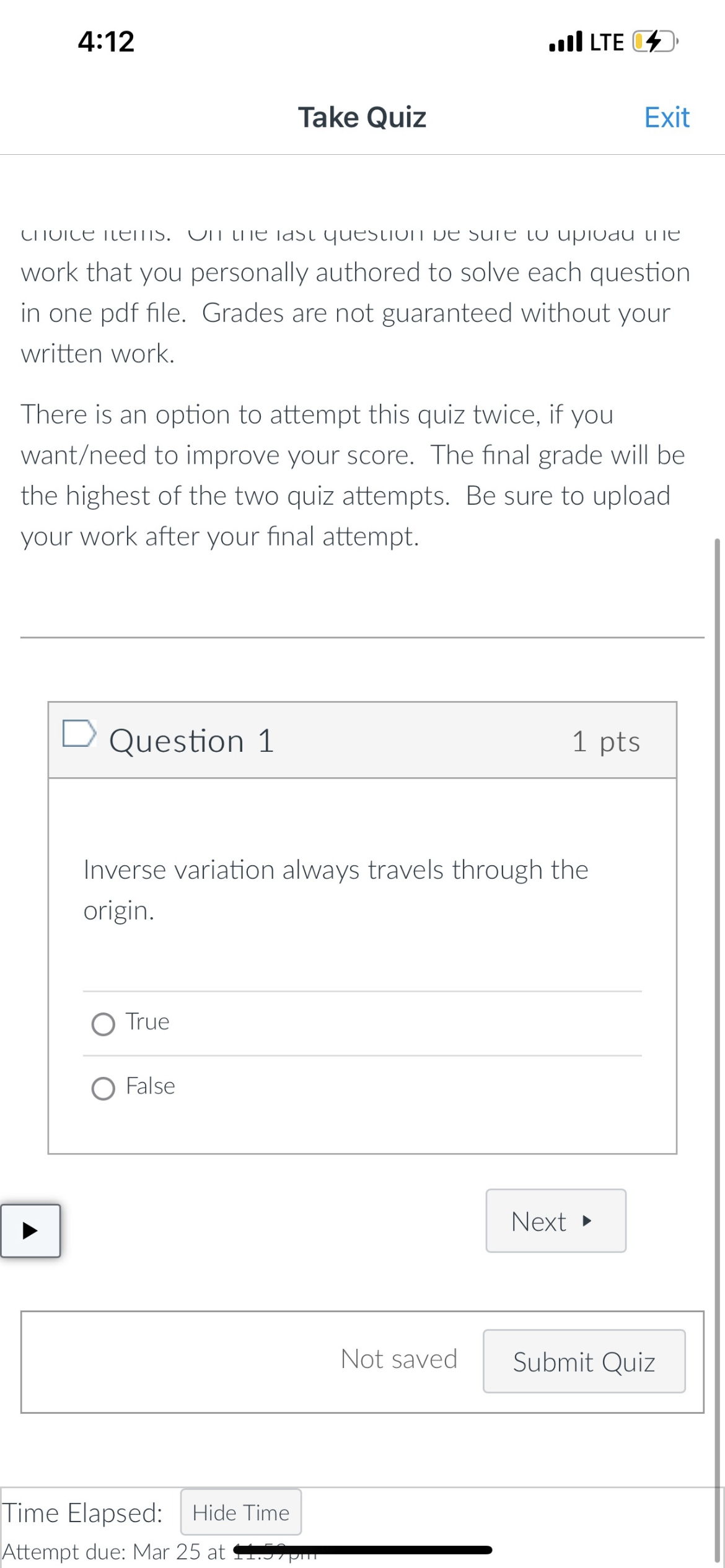The height and width of the screenshot is (1568, 725).
Task: Tap the LTE network indicator
Action: 606,42
